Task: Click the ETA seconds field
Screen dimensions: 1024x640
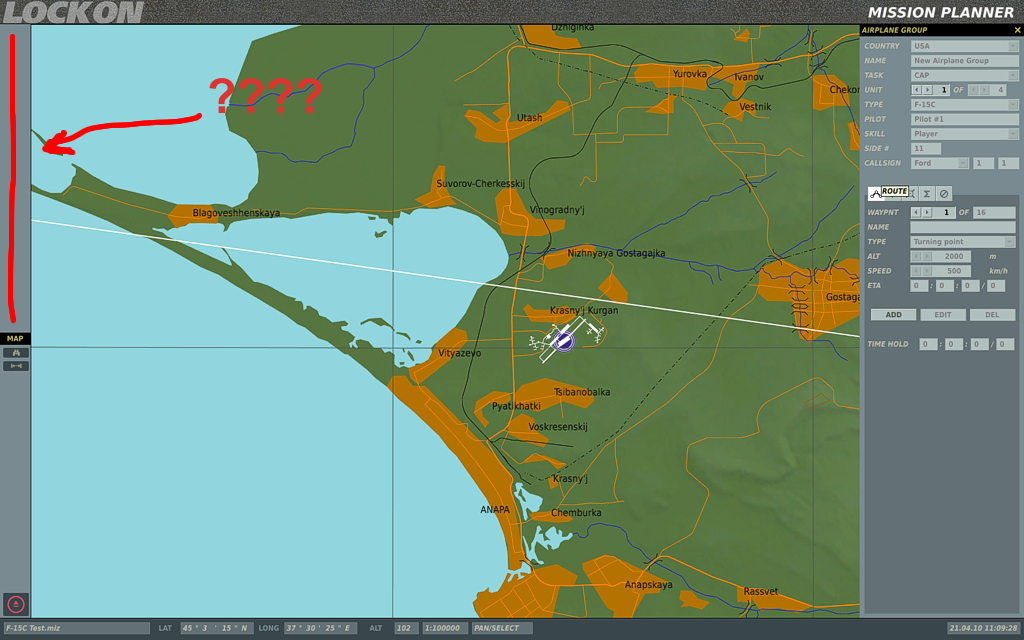Action: pos(970,286)
